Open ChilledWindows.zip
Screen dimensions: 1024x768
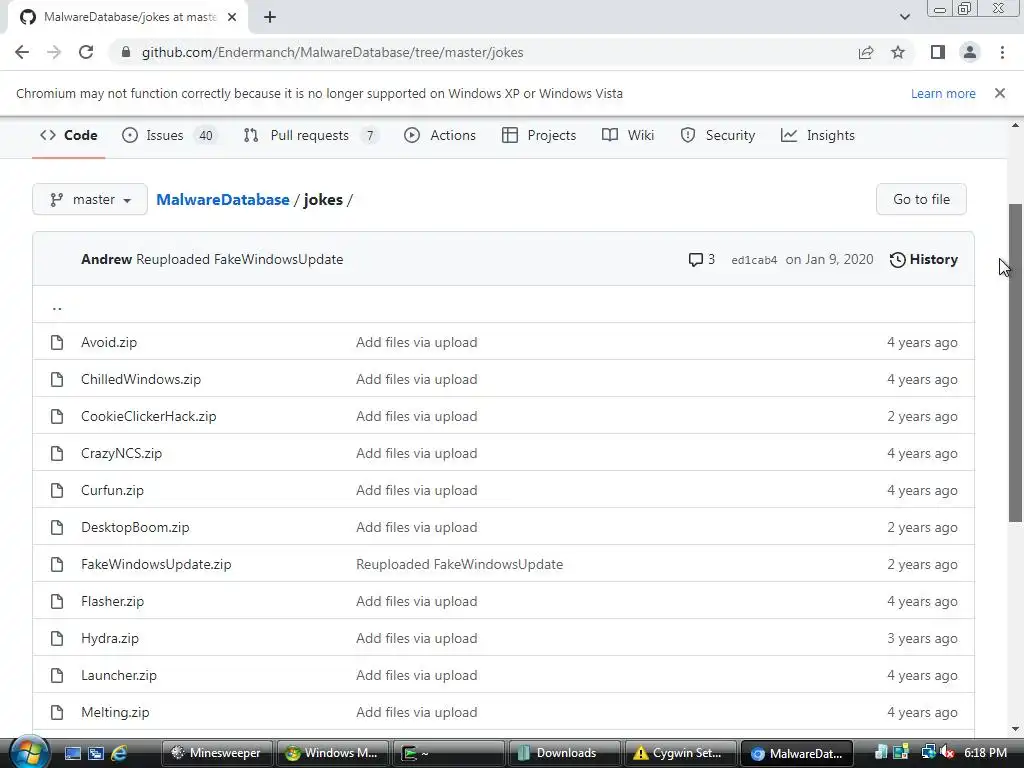point(141,379)
